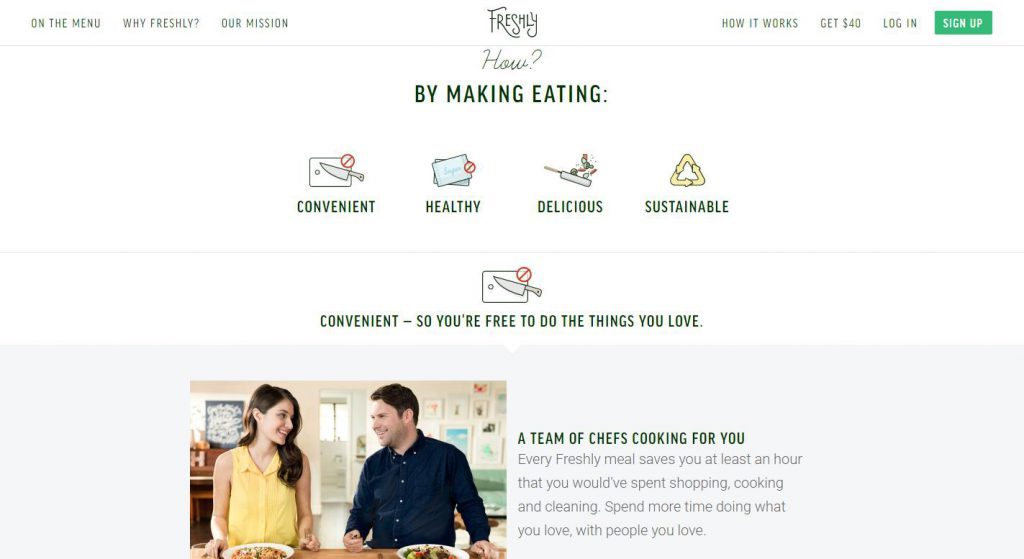Select the HEALTHY label tab
Screen dimensions: 1024x559
(x=453, y=207)
